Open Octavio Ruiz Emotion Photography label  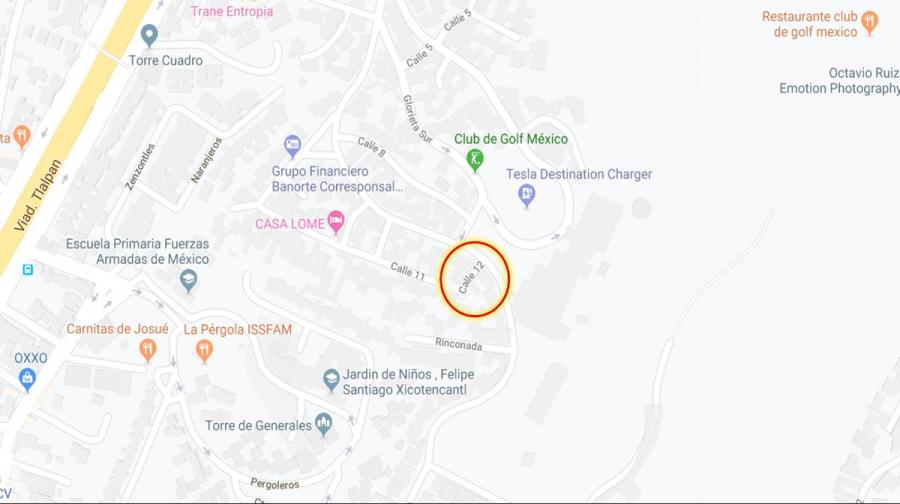pos(839,80)
